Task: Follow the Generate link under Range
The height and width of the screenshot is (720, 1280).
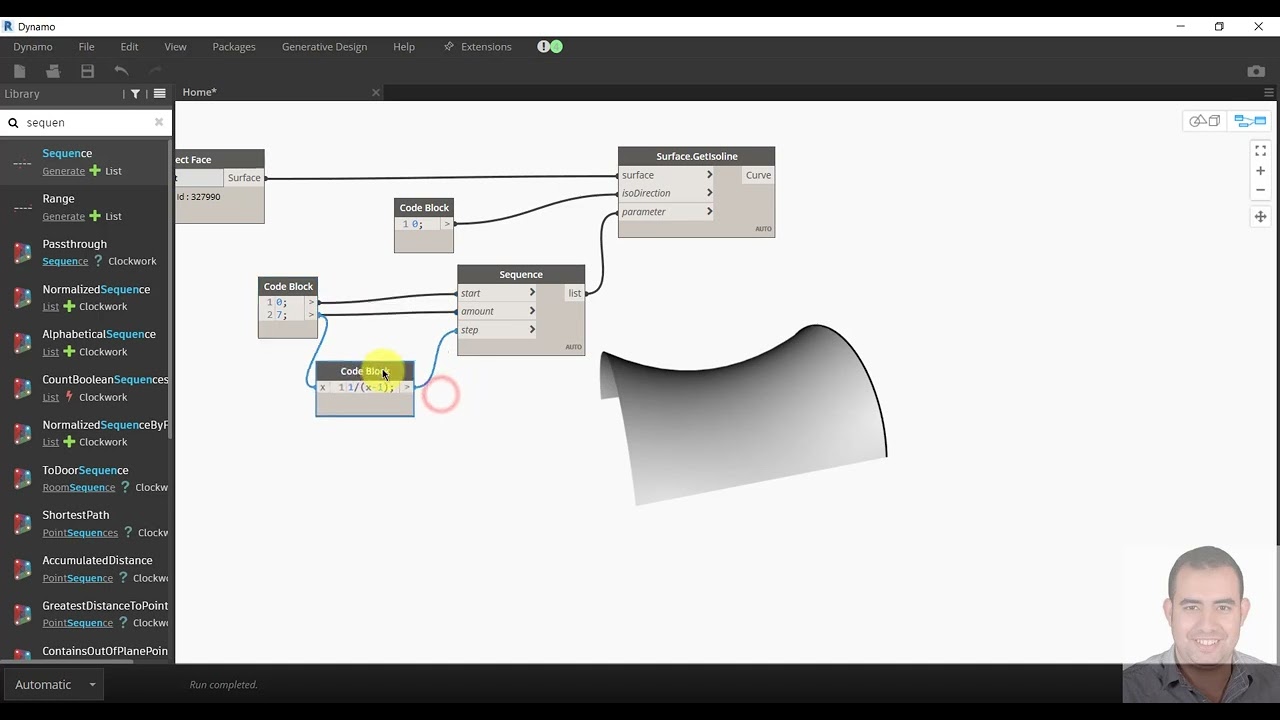Action: coord(64,216)
